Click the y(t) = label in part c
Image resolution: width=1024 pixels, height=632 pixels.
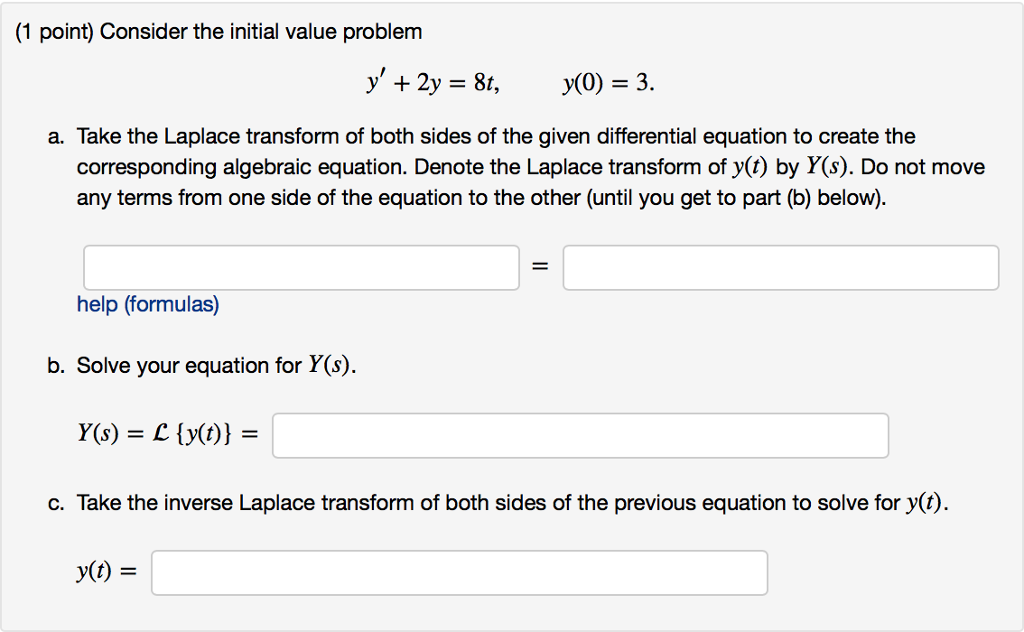(106, 571)
